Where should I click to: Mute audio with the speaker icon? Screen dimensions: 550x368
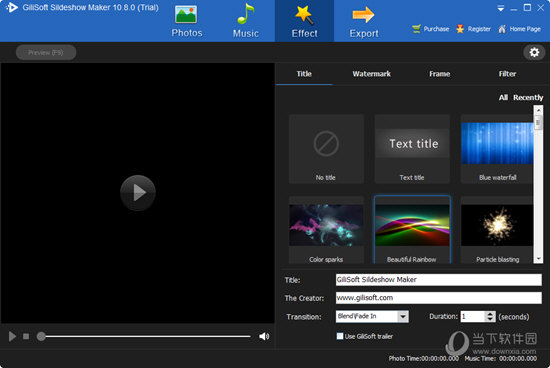[264, 336]
